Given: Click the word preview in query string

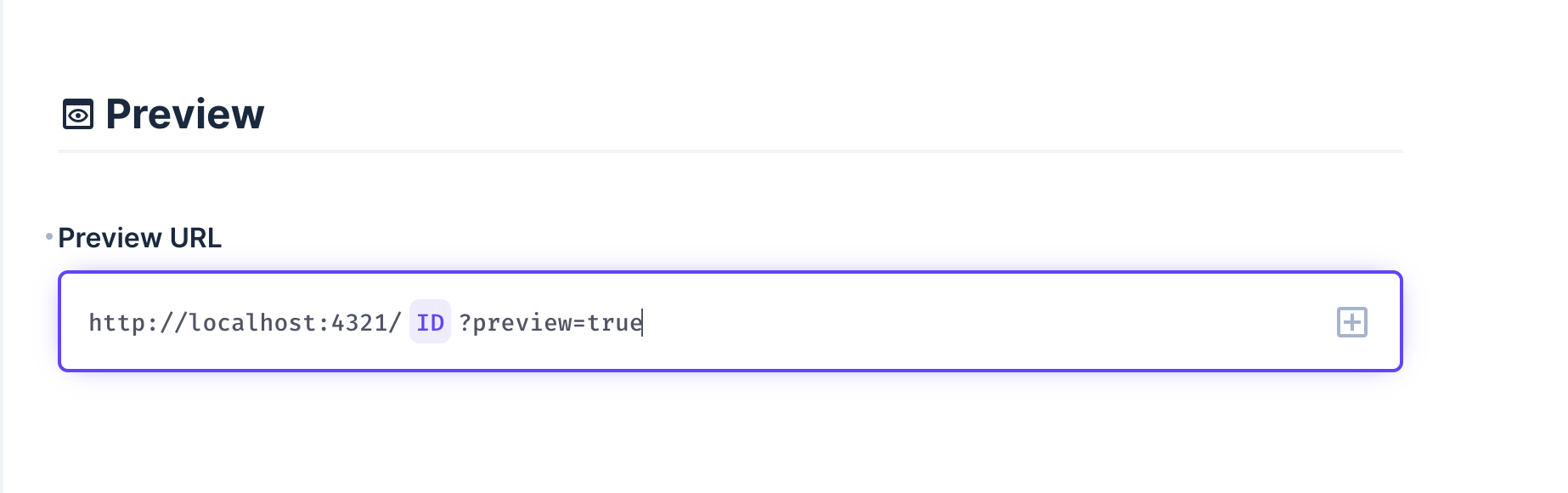Looking at the screenshot, I should pyautogui.click(x=522, y=323).
